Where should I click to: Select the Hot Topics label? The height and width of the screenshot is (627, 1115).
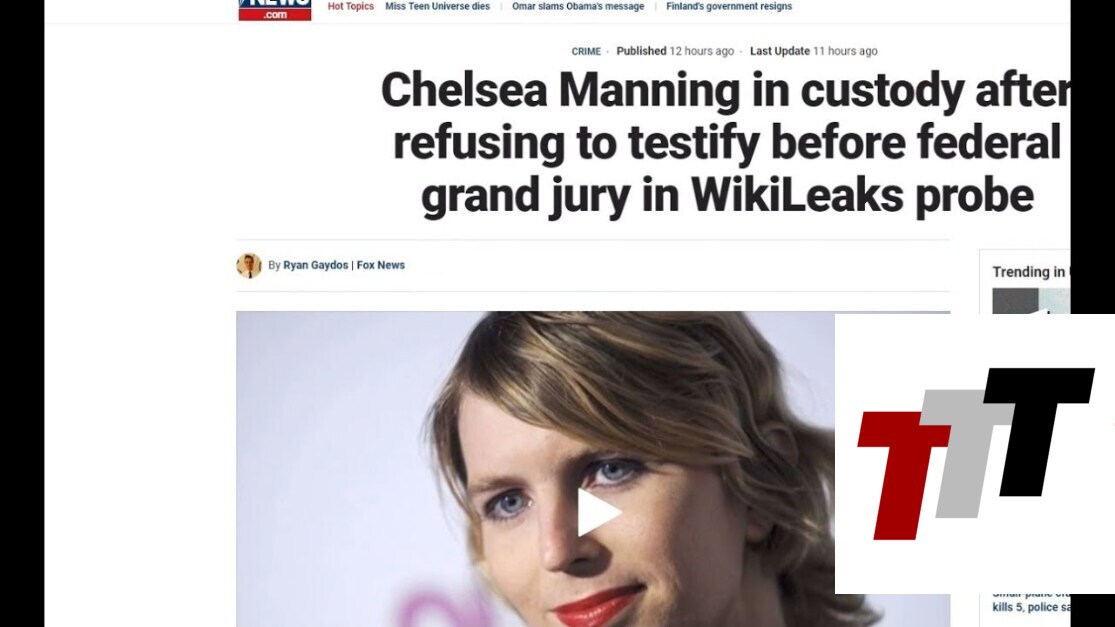pos(351,6)
